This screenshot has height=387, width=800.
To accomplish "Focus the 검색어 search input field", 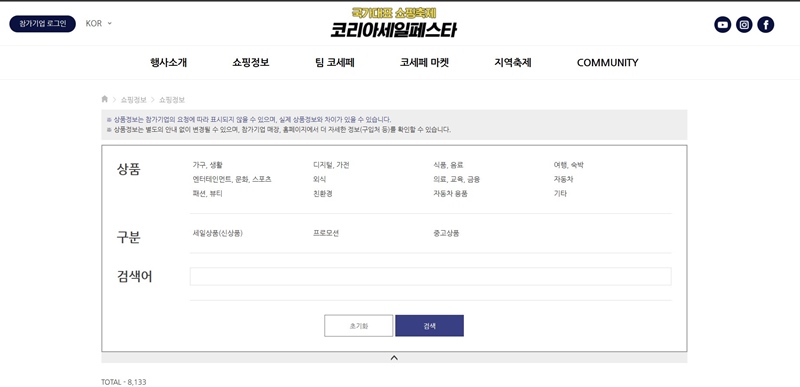I will pos(431,276).
